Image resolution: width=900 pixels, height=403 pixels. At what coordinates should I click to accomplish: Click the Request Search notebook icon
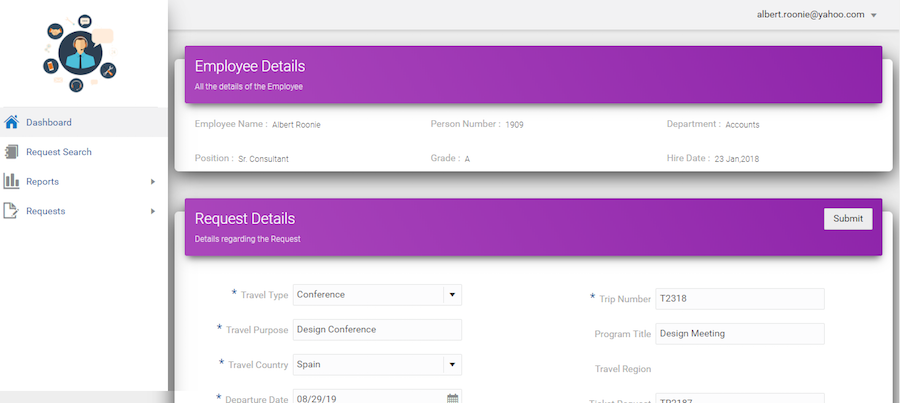(x=11, y=152)
